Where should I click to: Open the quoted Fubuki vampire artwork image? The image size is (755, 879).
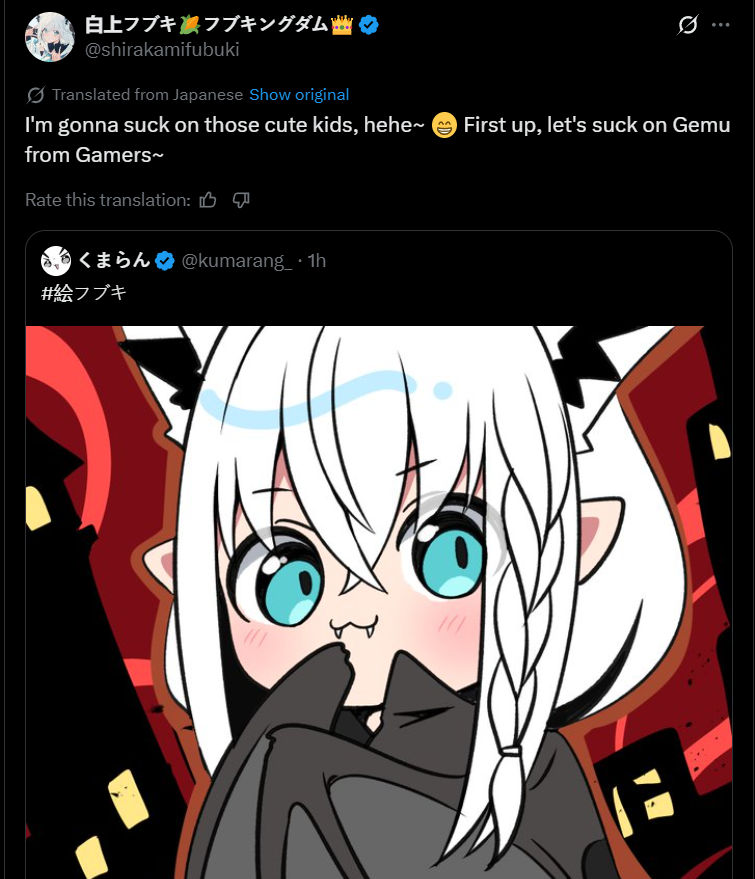[x=379, y=602]
